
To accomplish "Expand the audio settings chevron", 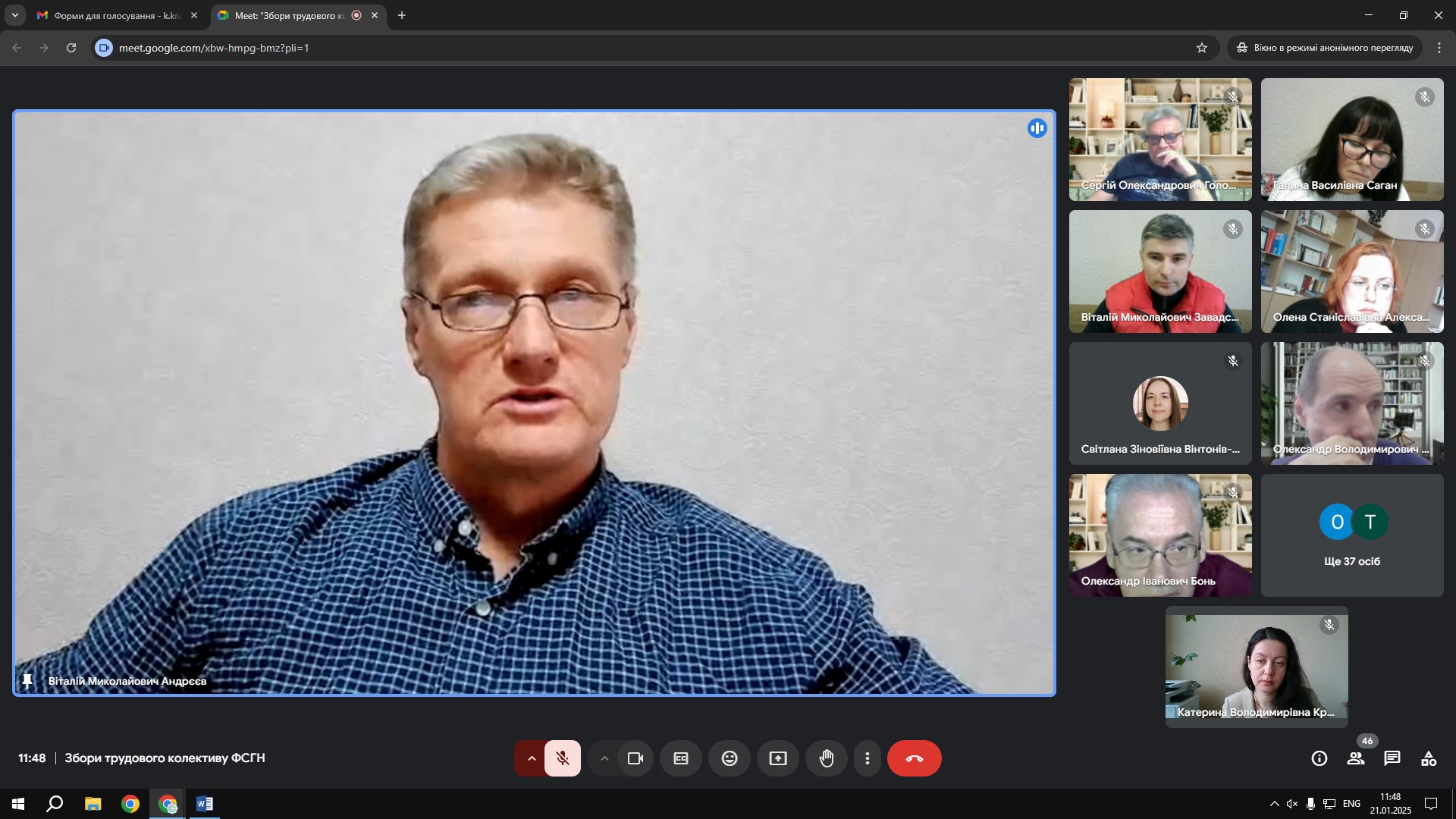I will pos(532,758).
